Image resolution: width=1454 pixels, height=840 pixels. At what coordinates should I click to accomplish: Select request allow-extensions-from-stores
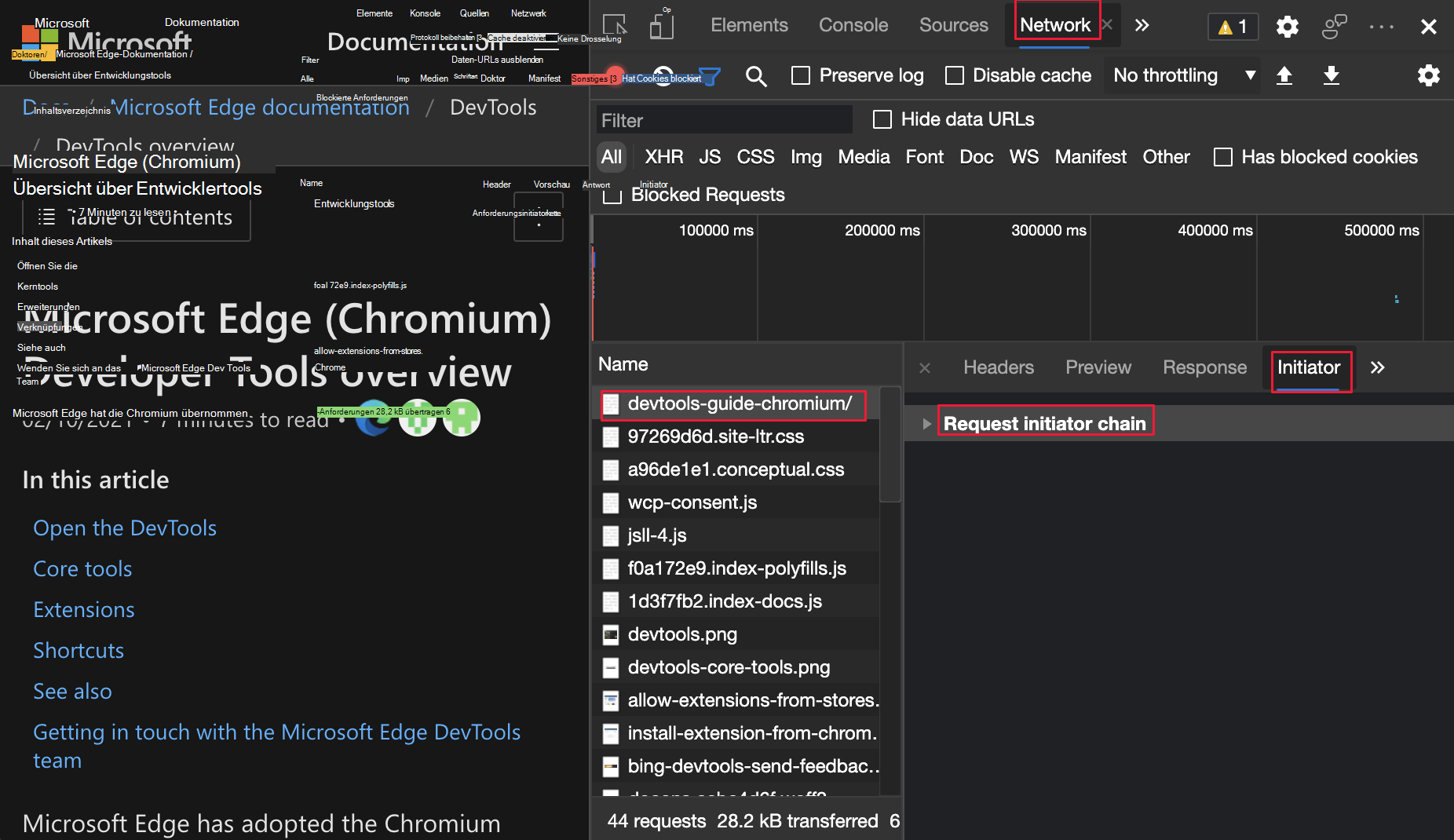(736, 700)
